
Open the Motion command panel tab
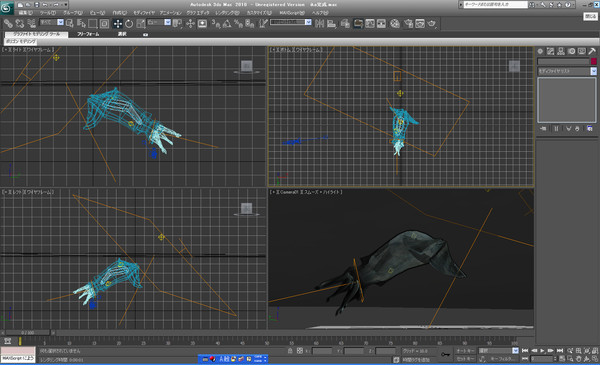[x=571, y=51]
